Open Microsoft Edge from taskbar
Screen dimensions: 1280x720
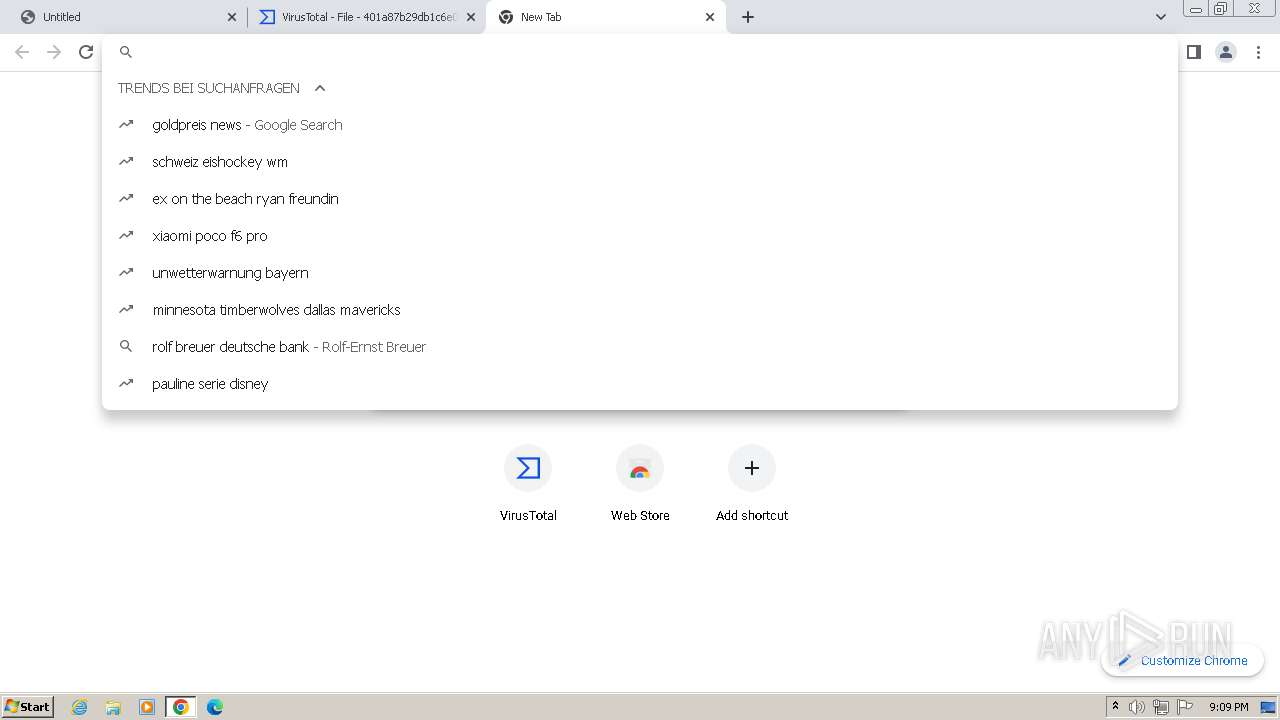point(215,707)
